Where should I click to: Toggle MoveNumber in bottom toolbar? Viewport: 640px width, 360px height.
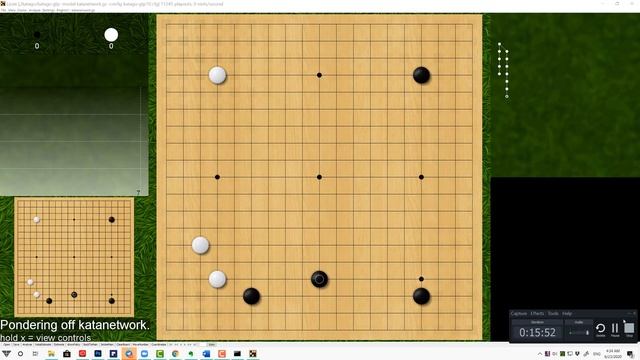[140, 344]
